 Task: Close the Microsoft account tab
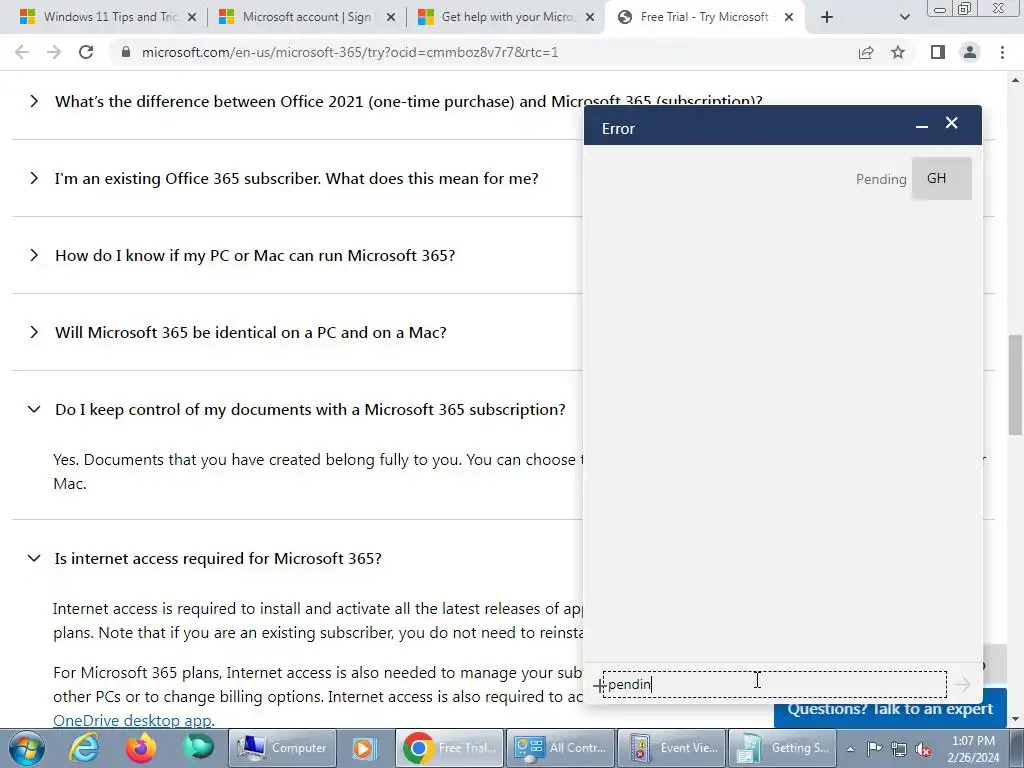391,18
